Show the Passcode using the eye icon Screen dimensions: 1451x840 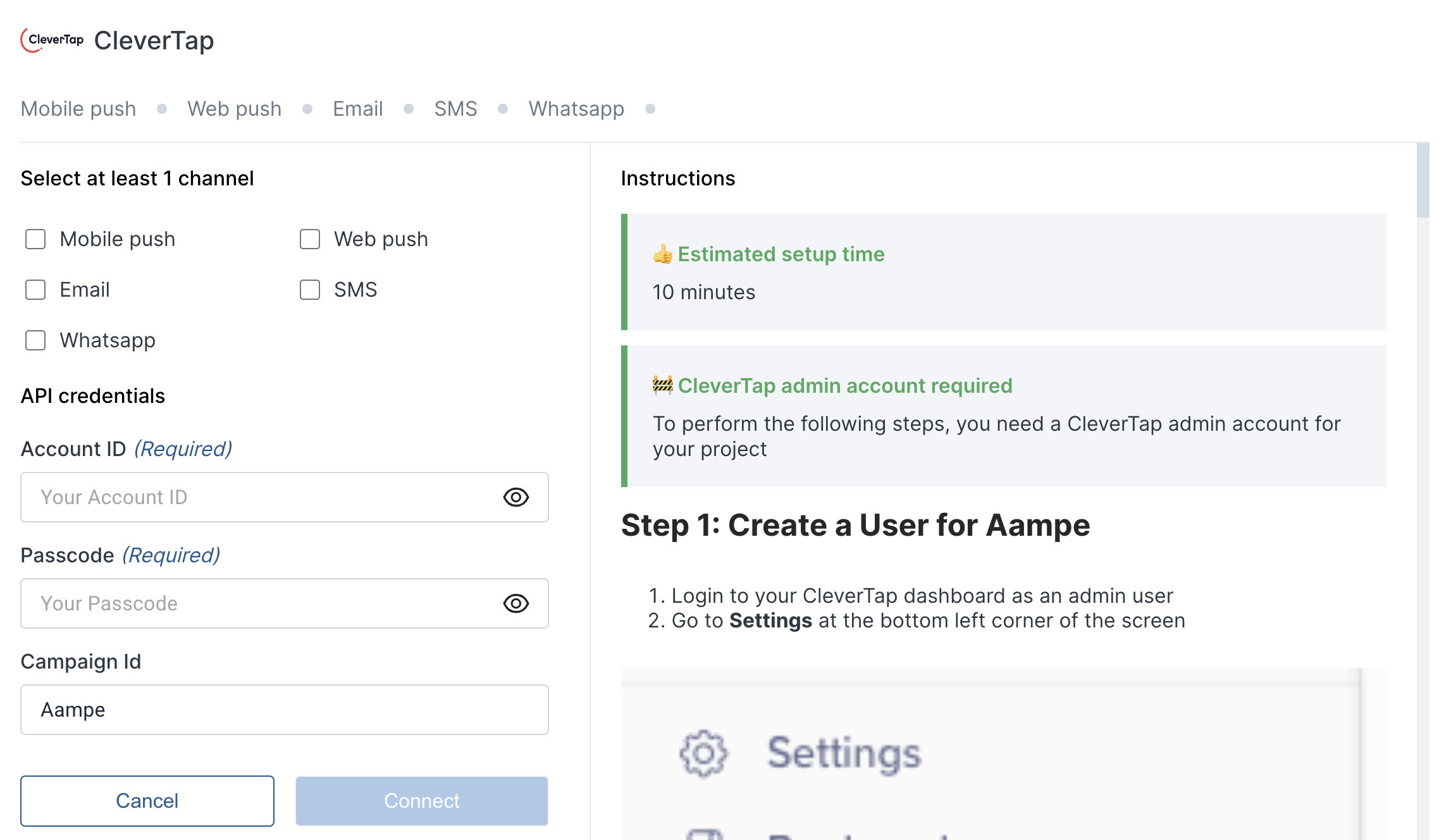click(x=516, y=603)
